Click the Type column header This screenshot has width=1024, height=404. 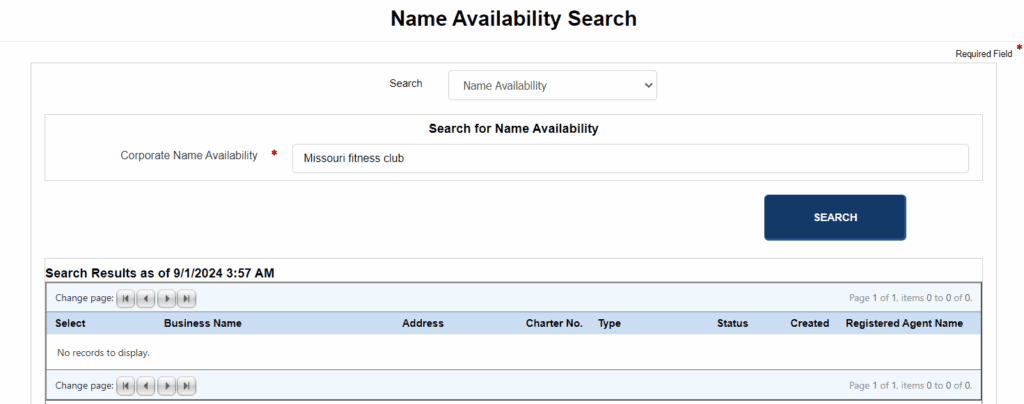pyautogui.click(x=609, y=324)
